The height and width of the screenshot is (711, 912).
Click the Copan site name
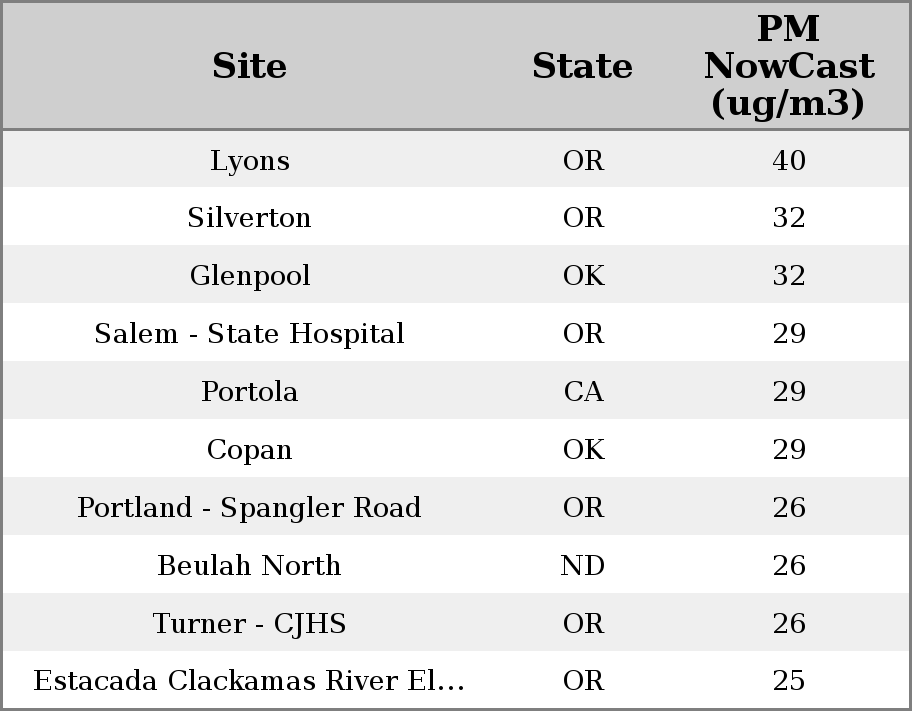point(249,450)
